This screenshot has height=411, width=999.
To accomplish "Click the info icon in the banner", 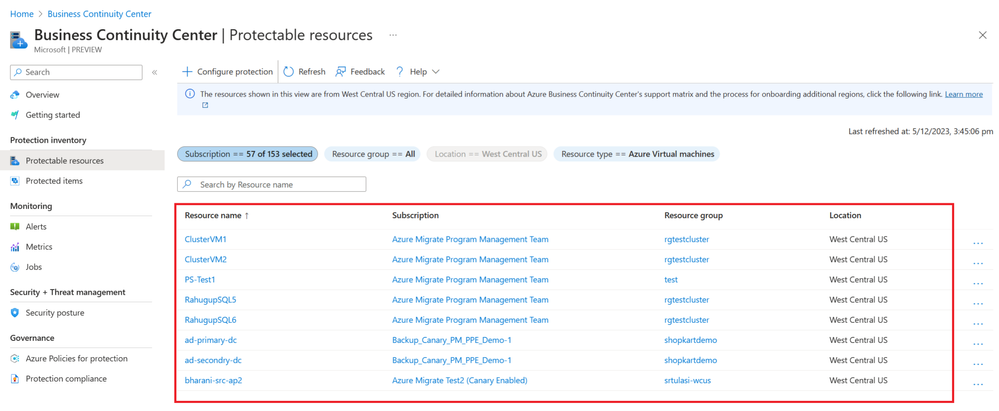I will click(190, 94).
